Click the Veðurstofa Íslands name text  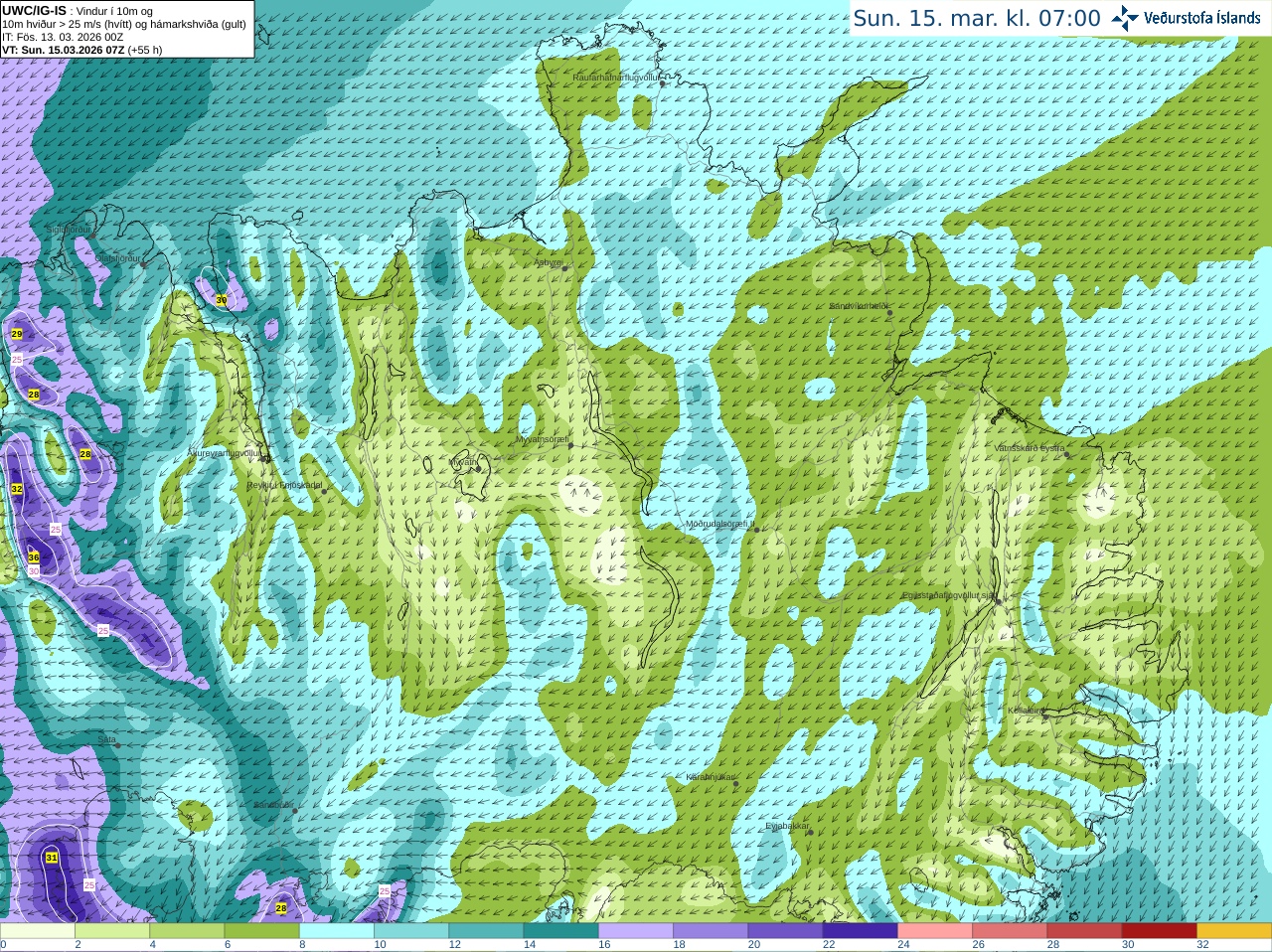pyautogui.click(x=1202, y=18)
